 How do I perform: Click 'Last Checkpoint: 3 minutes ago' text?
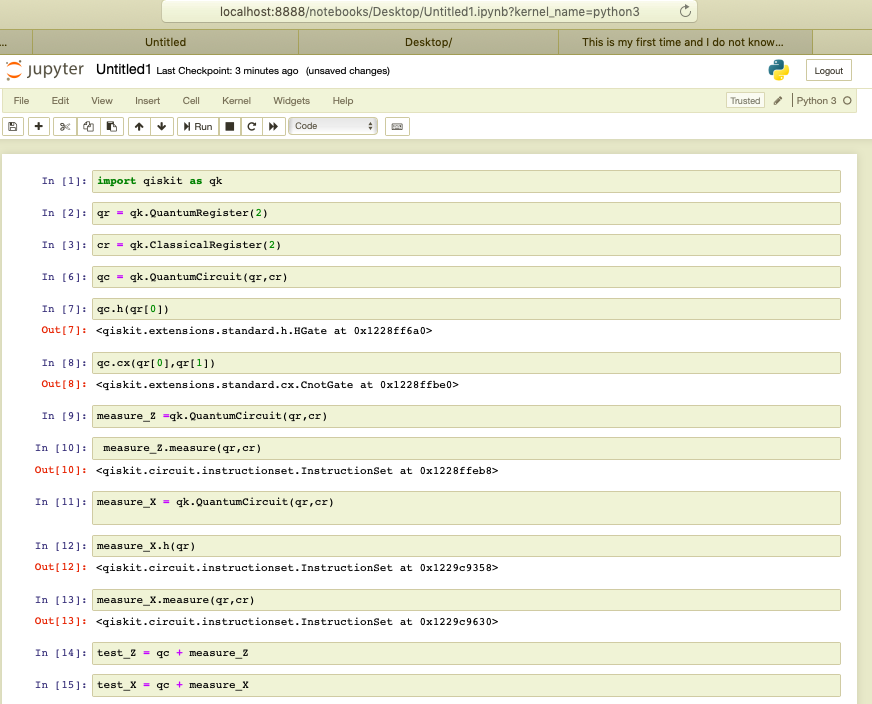tap(227, 71)
